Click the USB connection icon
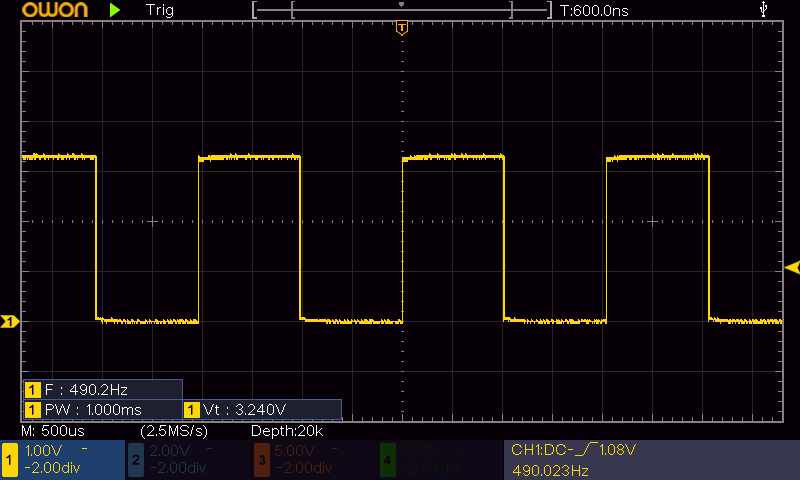 pyautogui.click(x=765, y=9)
